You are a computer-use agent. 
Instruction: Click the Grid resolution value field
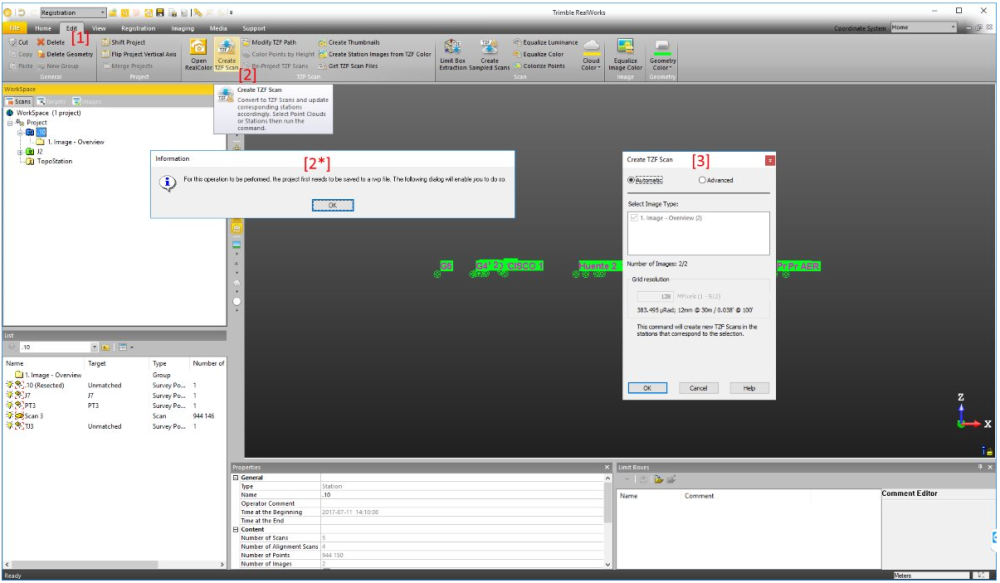[655, 296]
